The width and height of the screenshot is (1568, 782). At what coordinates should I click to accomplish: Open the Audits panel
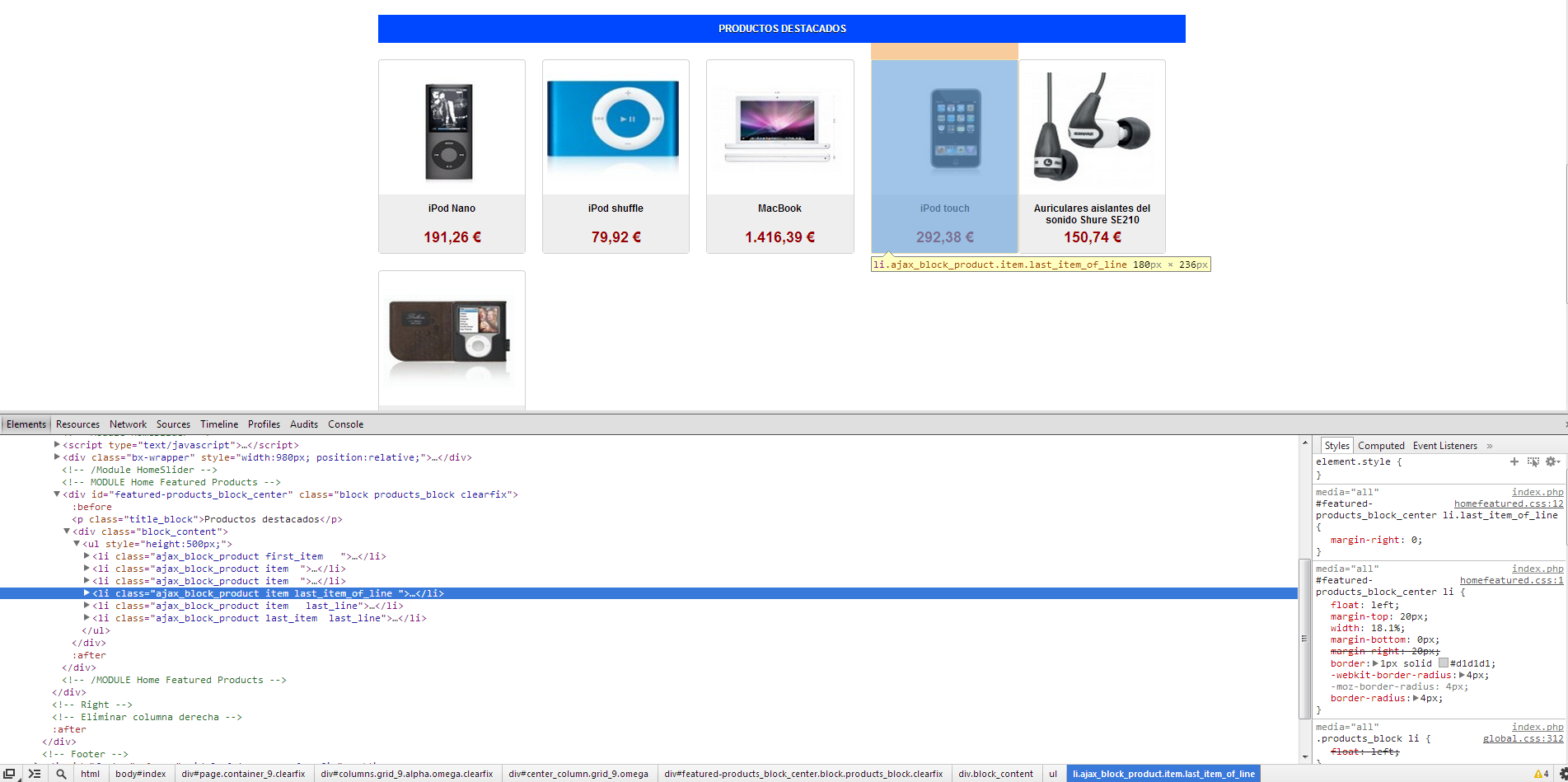pyautogui.click(x=304, y=424)
